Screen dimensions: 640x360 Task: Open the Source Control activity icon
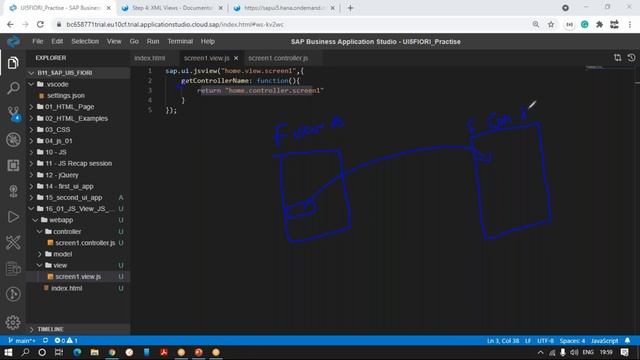[x=13, y=113]
